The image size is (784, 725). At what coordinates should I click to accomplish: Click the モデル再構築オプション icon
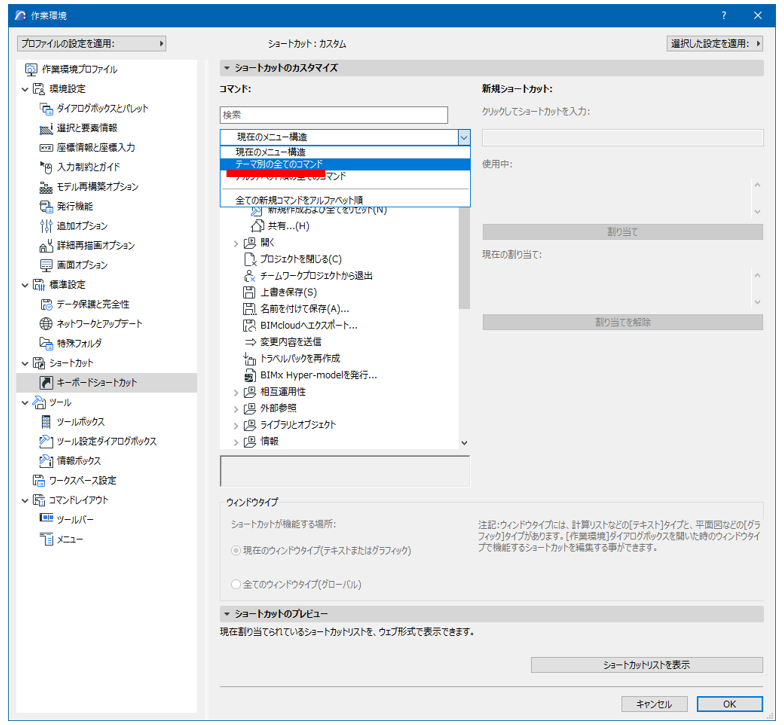[46, 187]
